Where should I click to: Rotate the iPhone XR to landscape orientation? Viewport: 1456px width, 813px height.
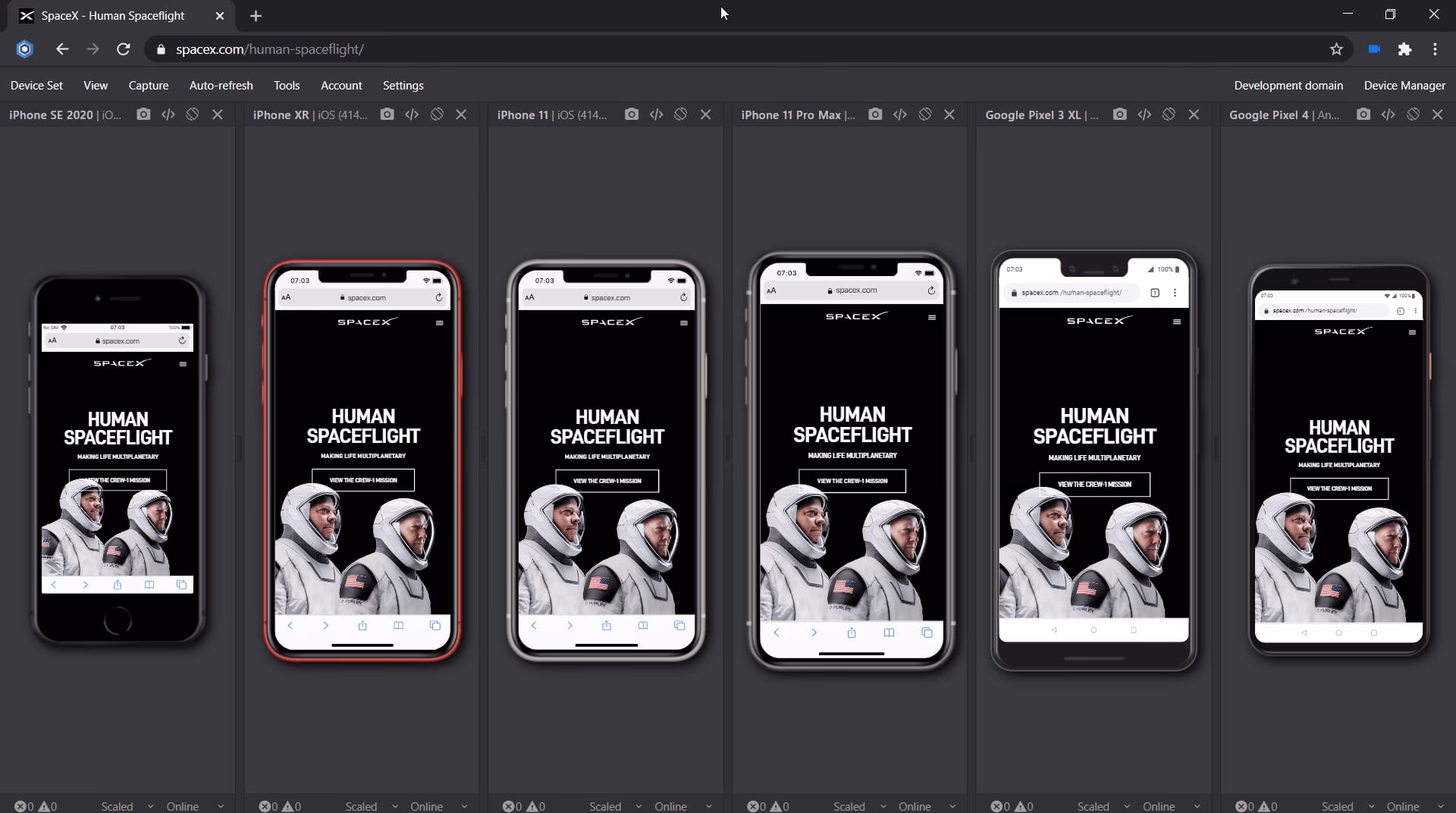point(435,115)
